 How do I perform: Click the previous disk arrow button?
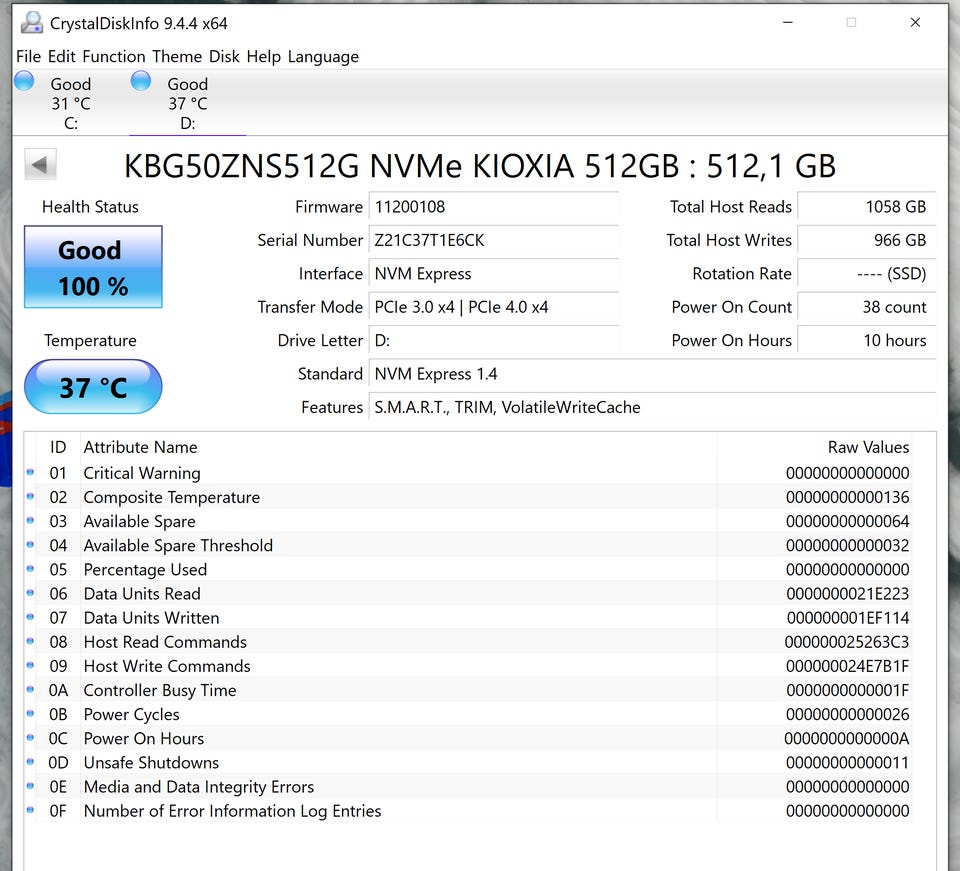coord(41,165)
